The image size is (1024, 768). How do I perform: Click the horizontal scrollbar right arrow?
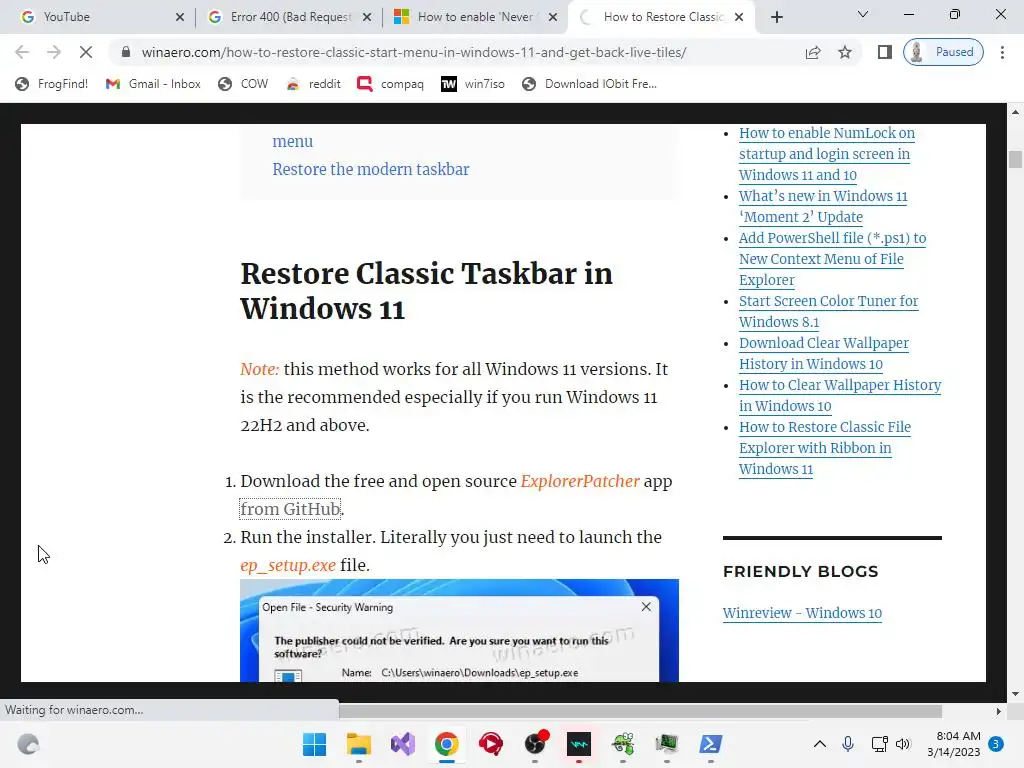pos(999,711)
